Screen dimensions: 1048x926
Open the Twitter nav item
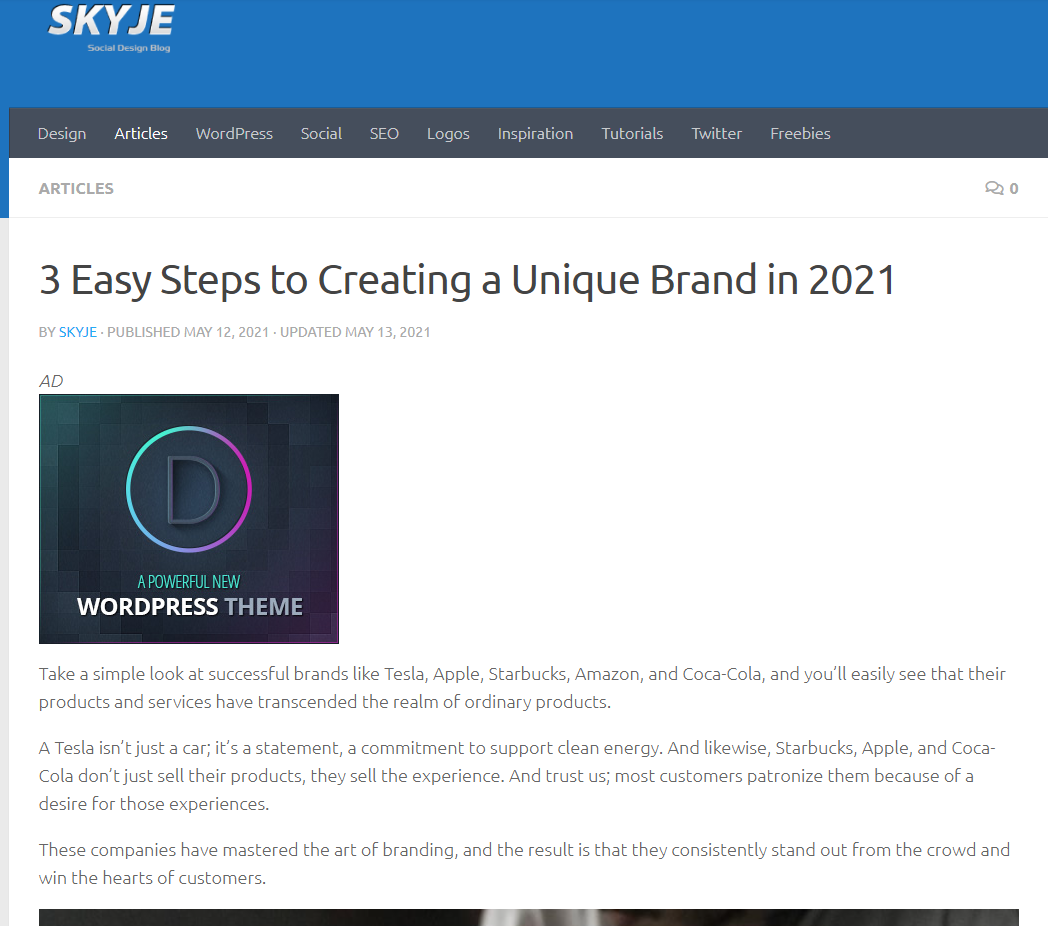coord(716,133)
